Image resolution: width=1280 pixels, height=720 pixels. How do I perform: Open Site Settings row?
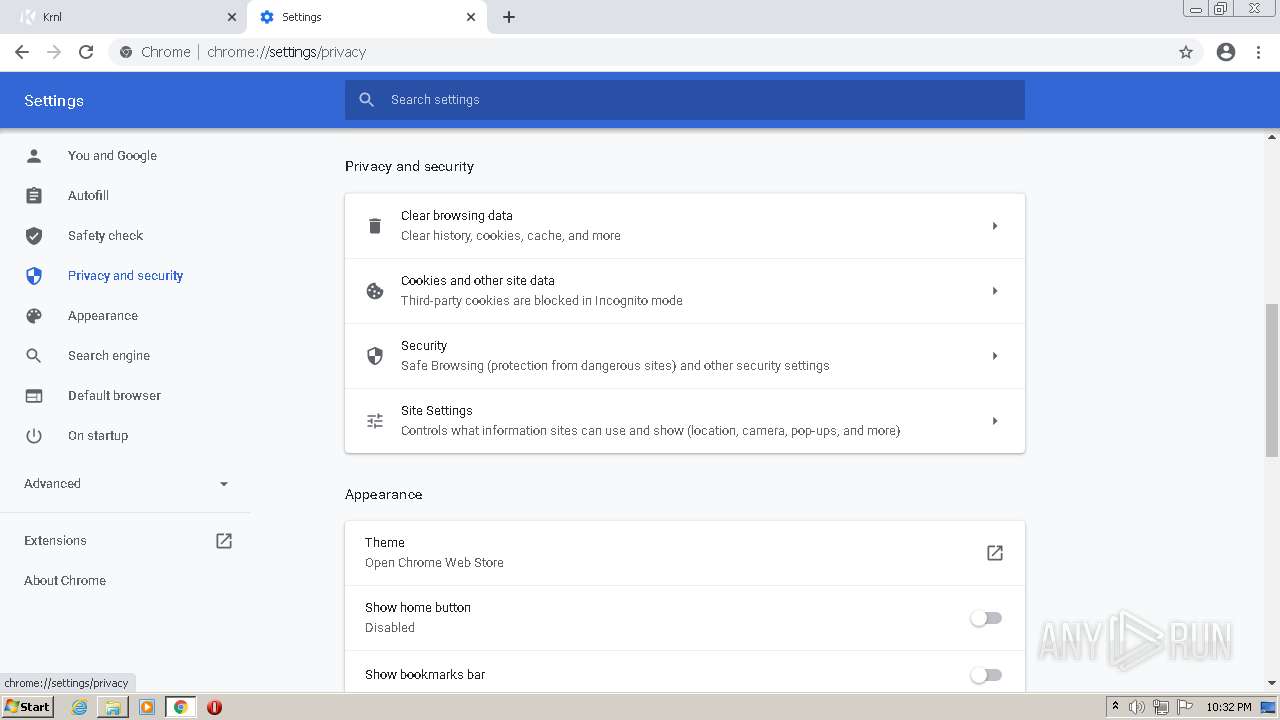[685, 421]
